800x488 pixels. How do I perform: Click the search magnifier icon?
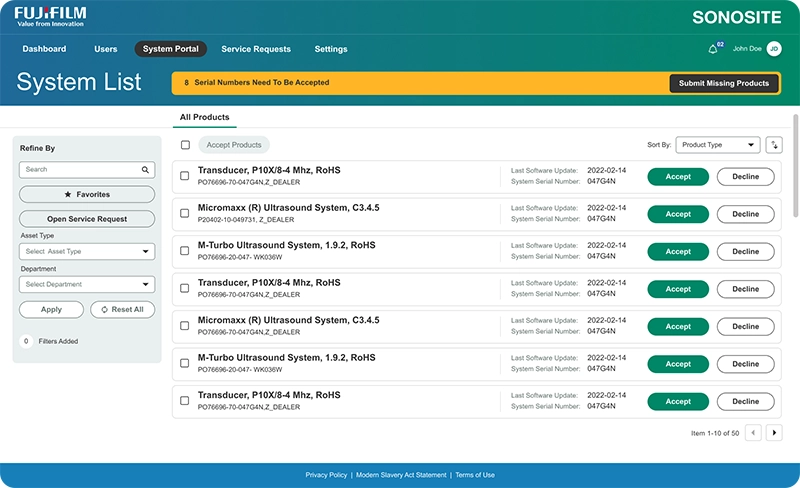pyautogui.click(x=145, y=169)
